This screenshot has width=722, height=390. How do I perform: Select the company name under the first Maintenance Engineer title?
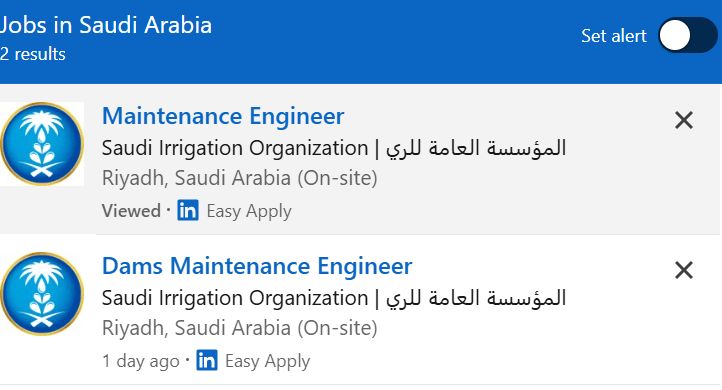[x=334, y=148]
